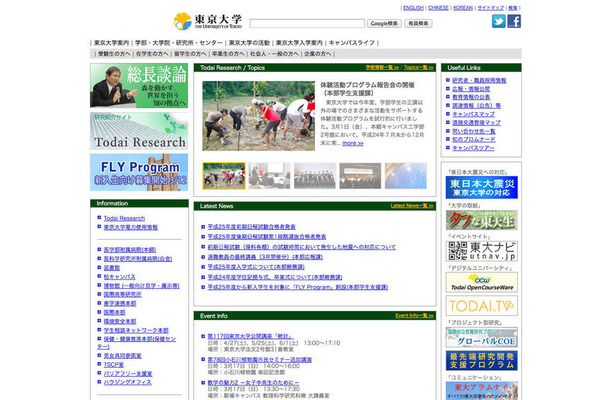Open キャンパスマップ in Useful Links
The height and width of the screenshot is (400, 610).
point(473,114)
